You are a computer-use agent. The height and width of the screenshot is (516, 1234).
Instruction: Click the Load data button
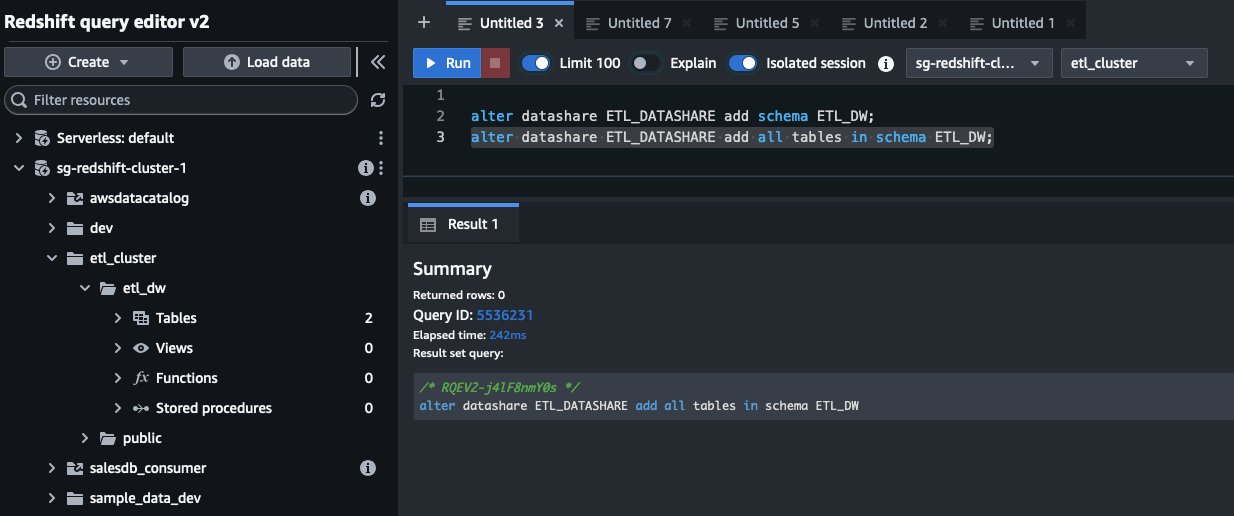pyautogui.click(x=266, y=62)
